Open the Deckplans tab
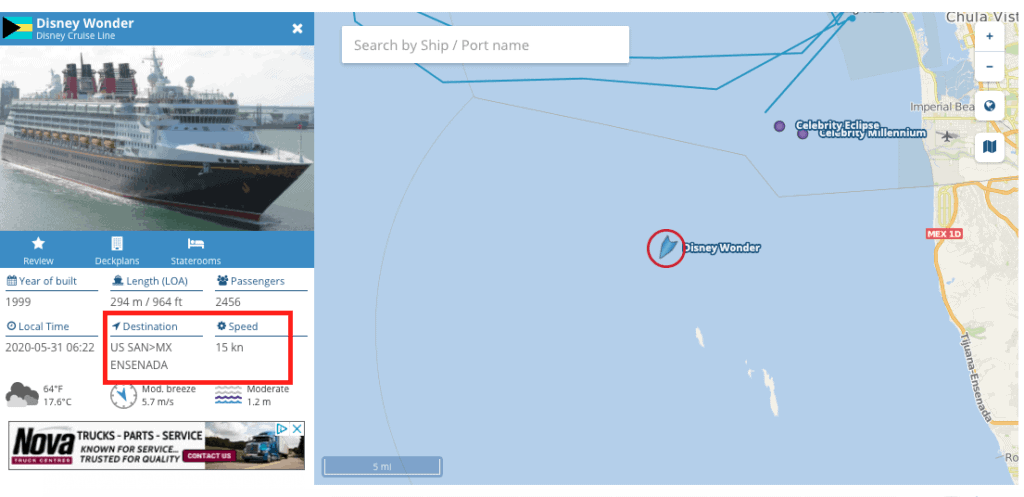Viewport: 1024px width, 497px height. [x=117, y=250]
